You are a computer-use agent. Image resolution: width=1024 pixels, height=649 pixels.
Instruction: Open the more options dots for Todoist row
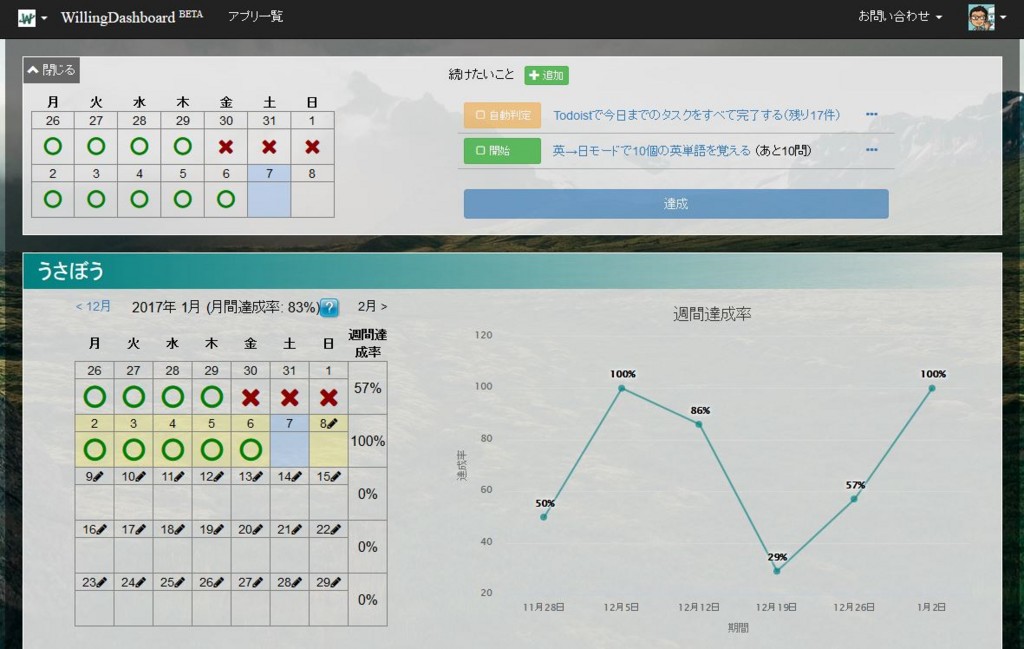(x=871, y=114)
